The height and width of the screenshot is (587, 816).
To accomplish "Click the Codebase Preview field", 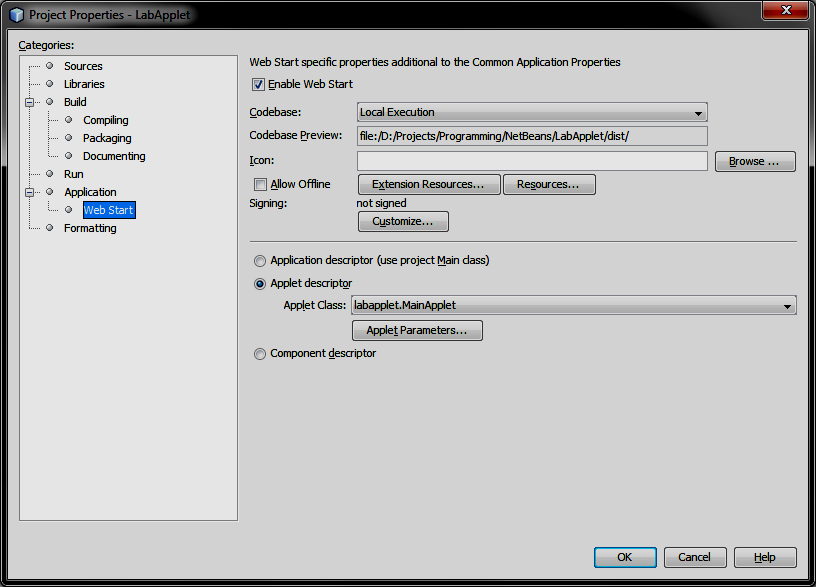I will (532, 136).
